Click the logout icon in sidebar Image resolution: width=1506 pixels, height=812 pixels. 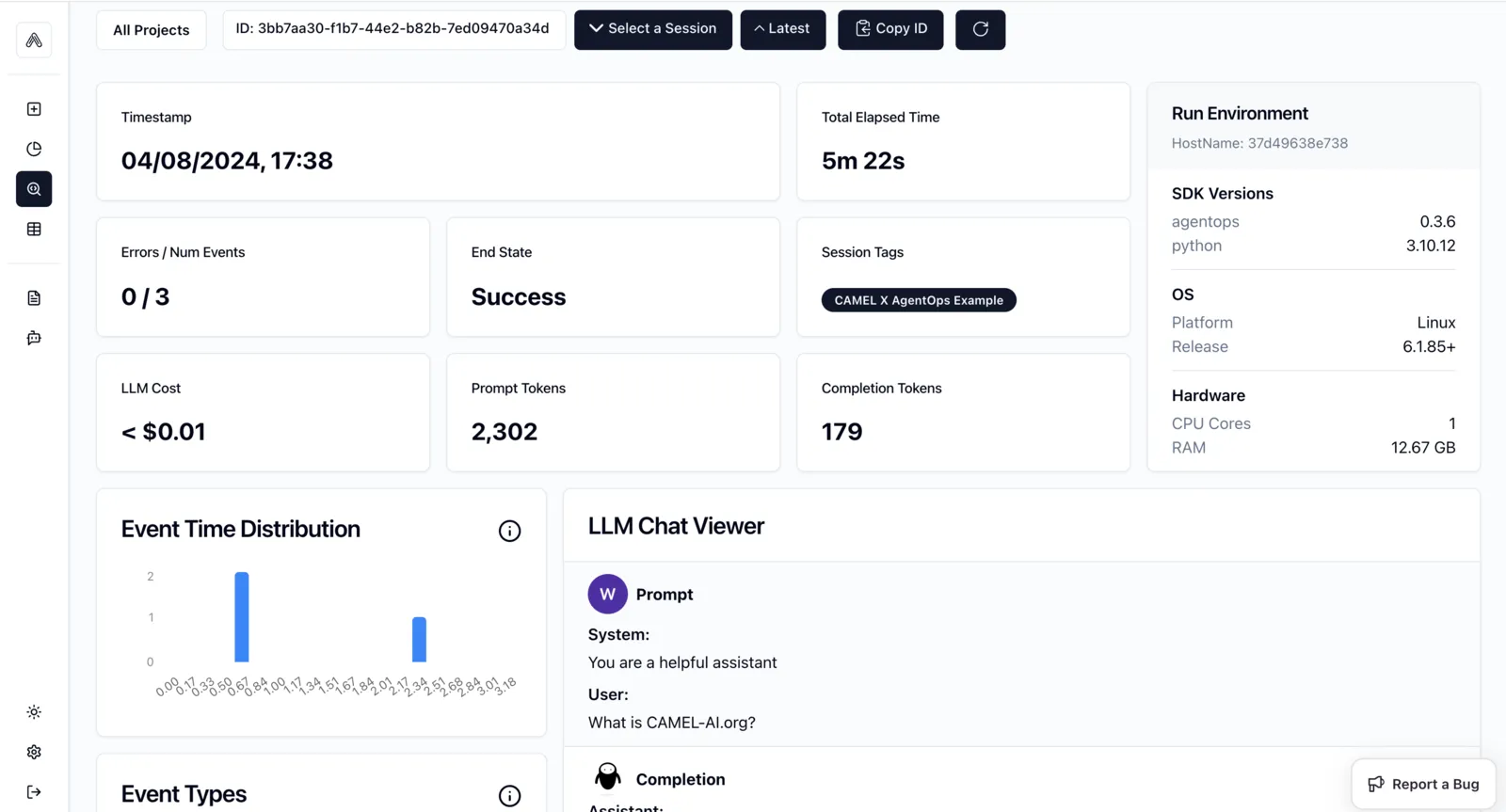(x=34, y=792)
